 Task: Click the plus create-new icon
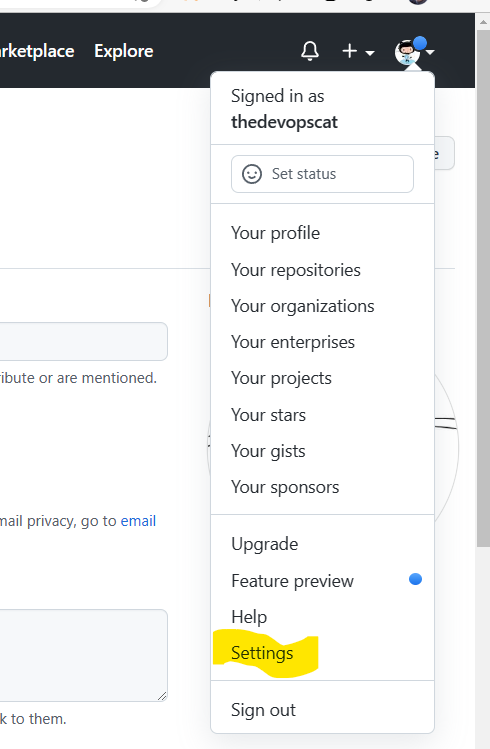pos(350,51)
